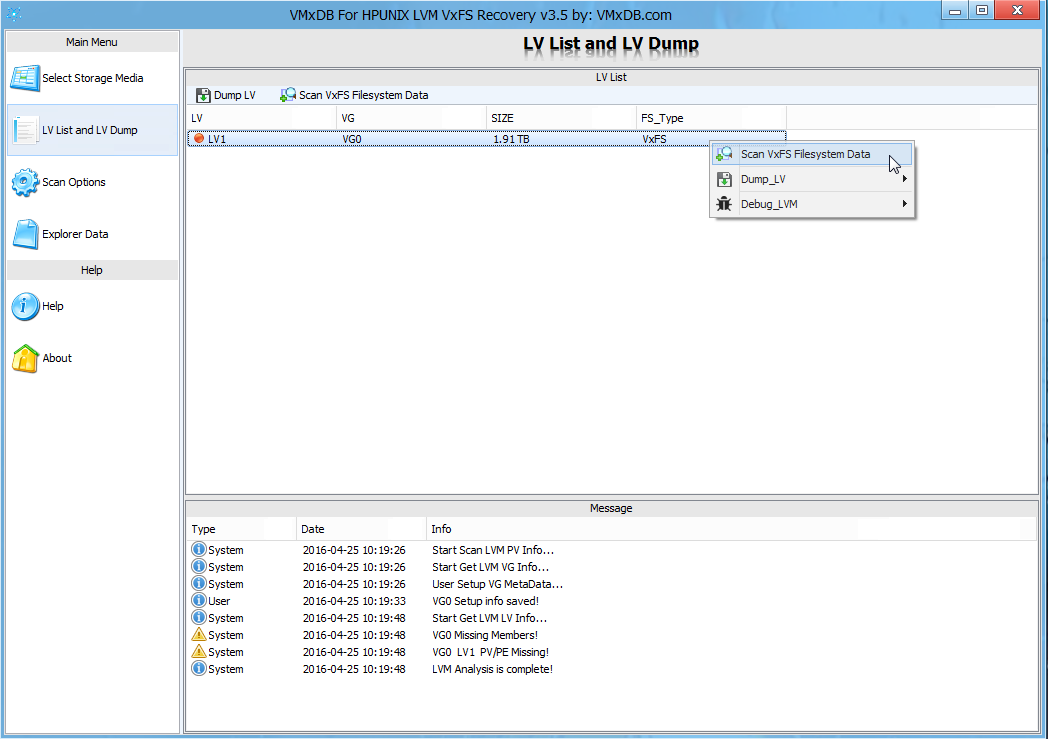Select message 'VG0 Missing Members!'

tap(485, 635)
